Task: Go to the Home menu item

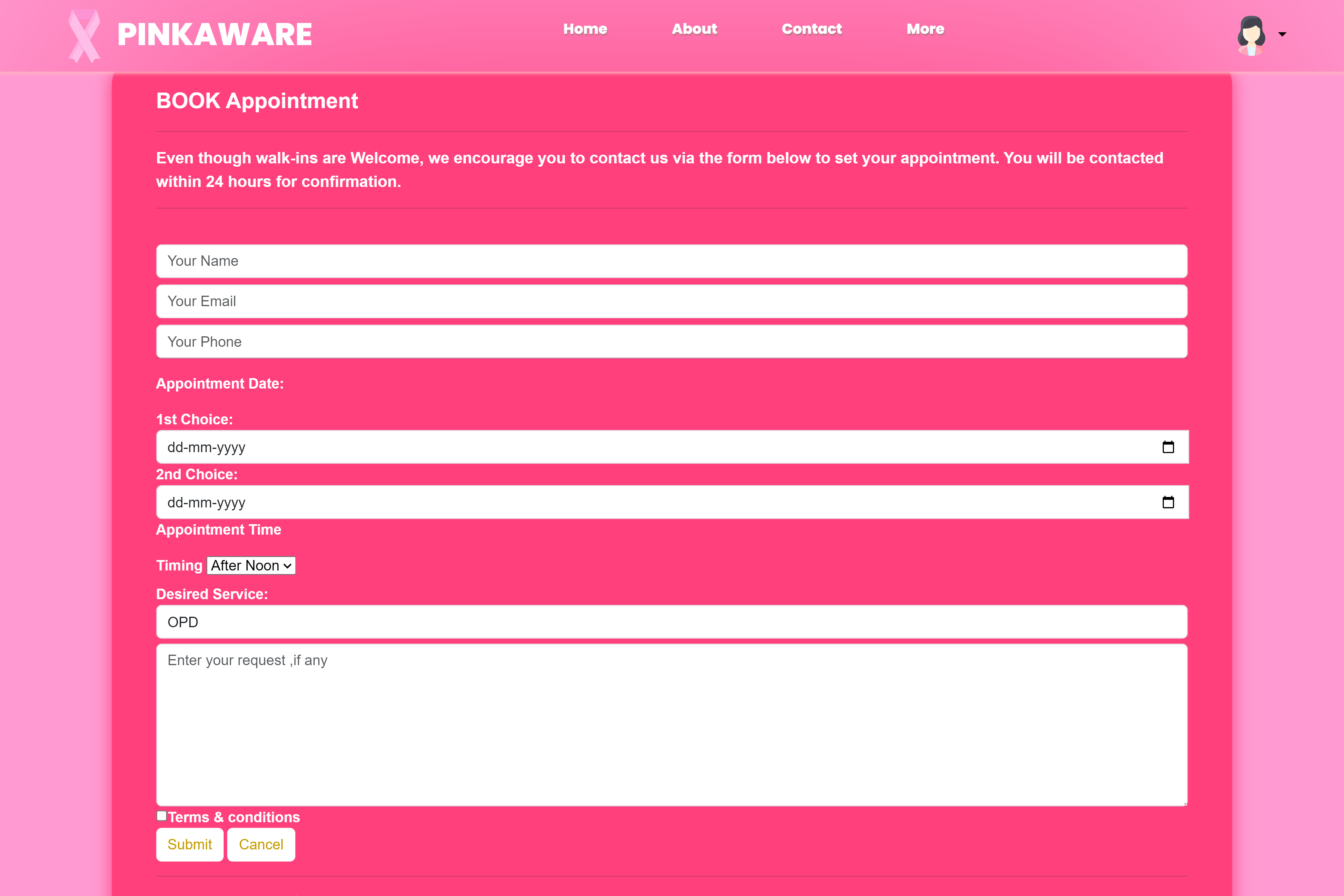Action: click(x=584, y=29)
